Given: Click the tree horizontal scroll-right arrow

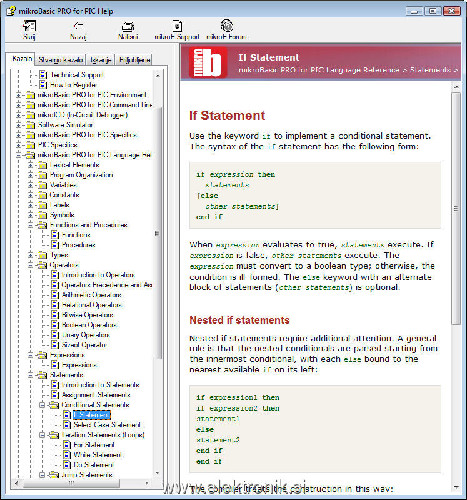Looking at the screenshot, I should pyautogui.click(x=147, y=483).
